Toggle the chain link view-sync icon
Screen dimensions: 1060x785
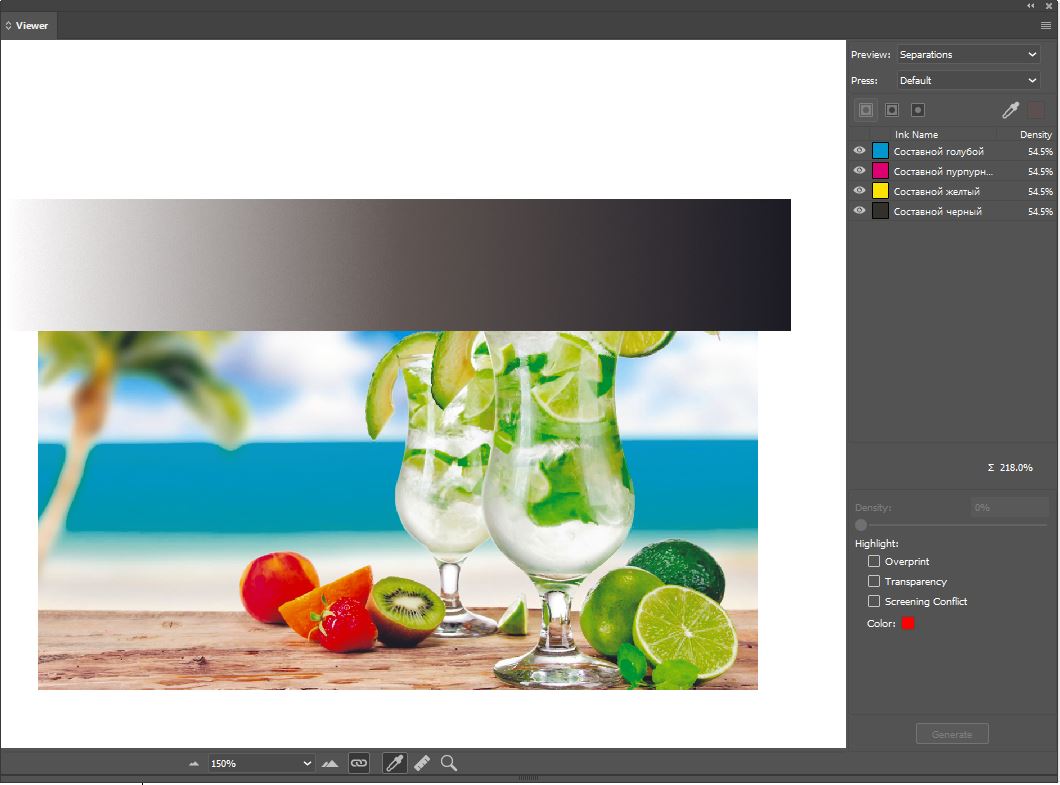359,763
